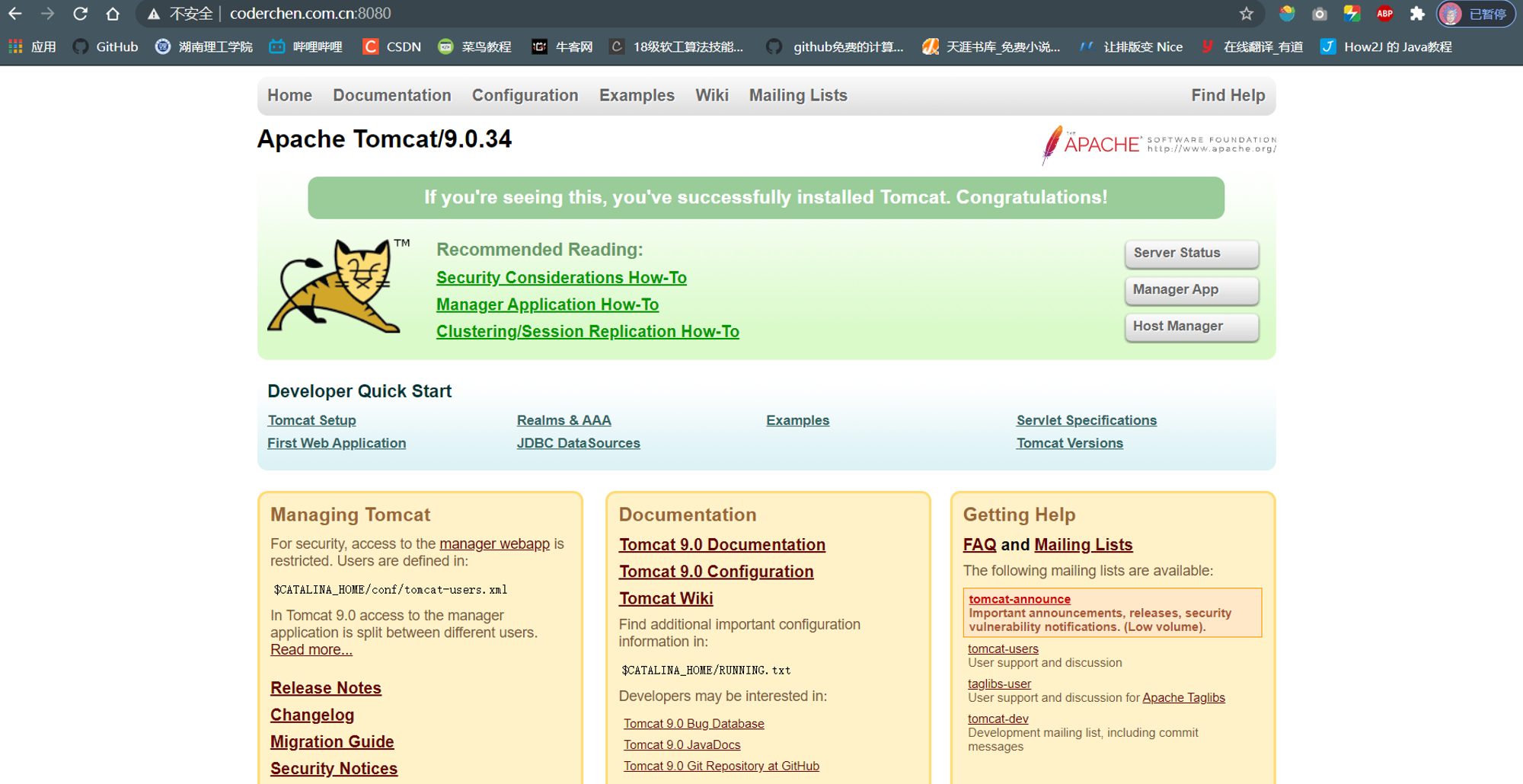Viewport: 1523px width, 784px height.
Task: Open the Tomcat Wiki link
Action: [x=666, y=598]
